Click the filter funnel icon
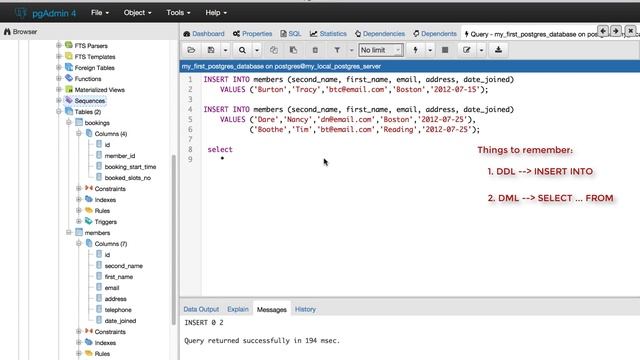The width and height of the screenshot is (640, 360). tap(337, 50)
